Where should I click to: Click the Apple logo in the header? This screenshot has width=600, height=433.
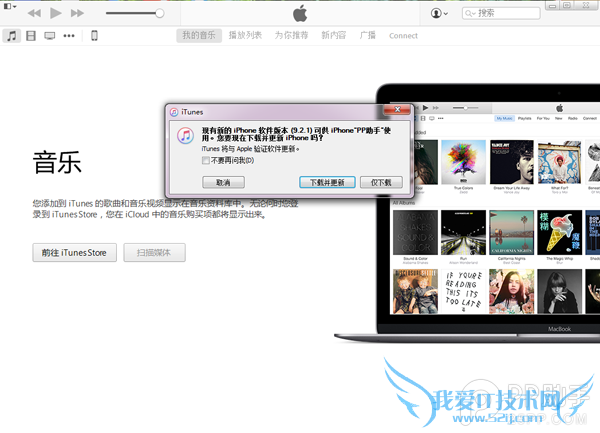pos(300,13)
